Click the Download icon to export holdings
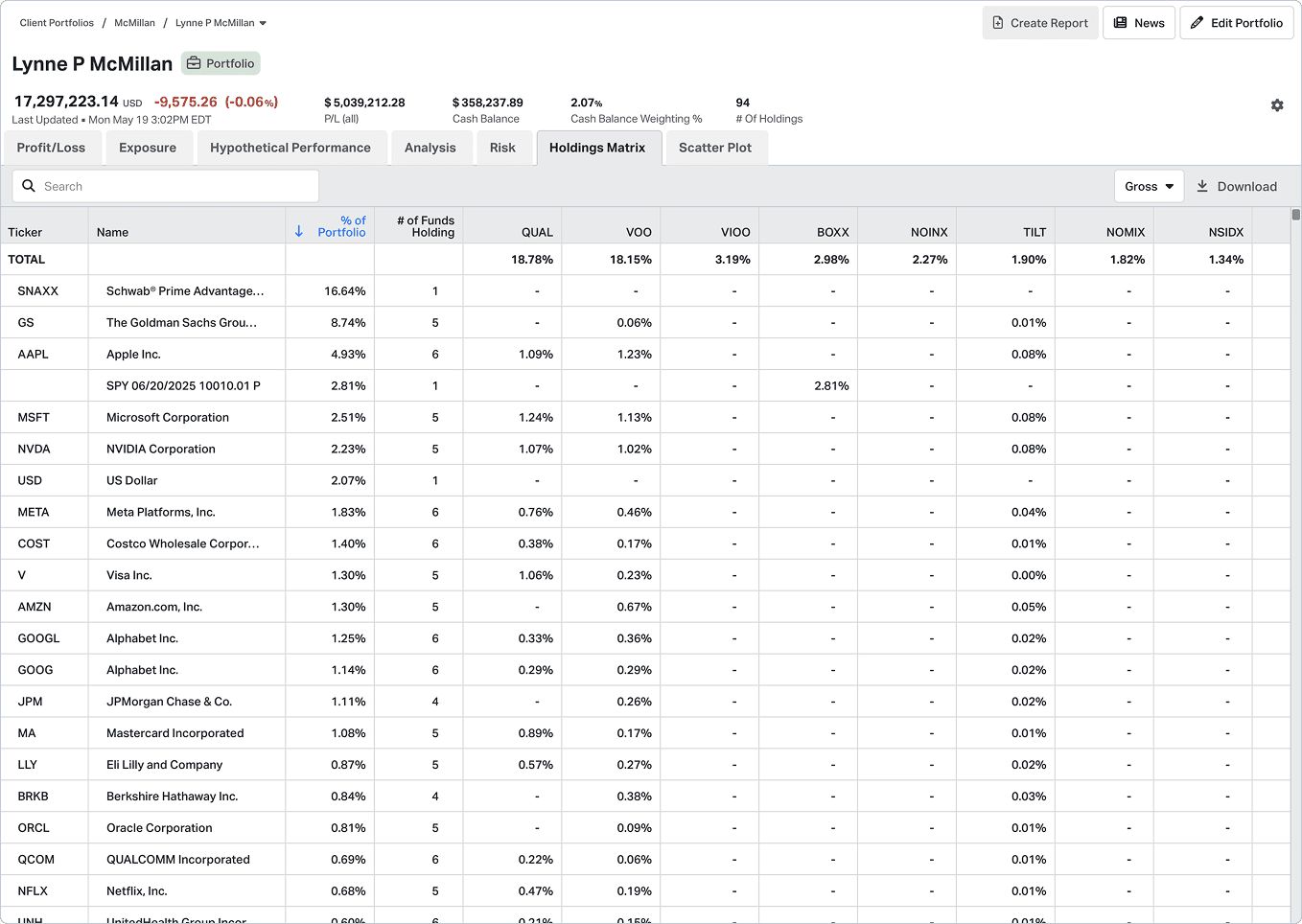The image size is (1302, 924). pyautogui.click(x=1202, y=186)
